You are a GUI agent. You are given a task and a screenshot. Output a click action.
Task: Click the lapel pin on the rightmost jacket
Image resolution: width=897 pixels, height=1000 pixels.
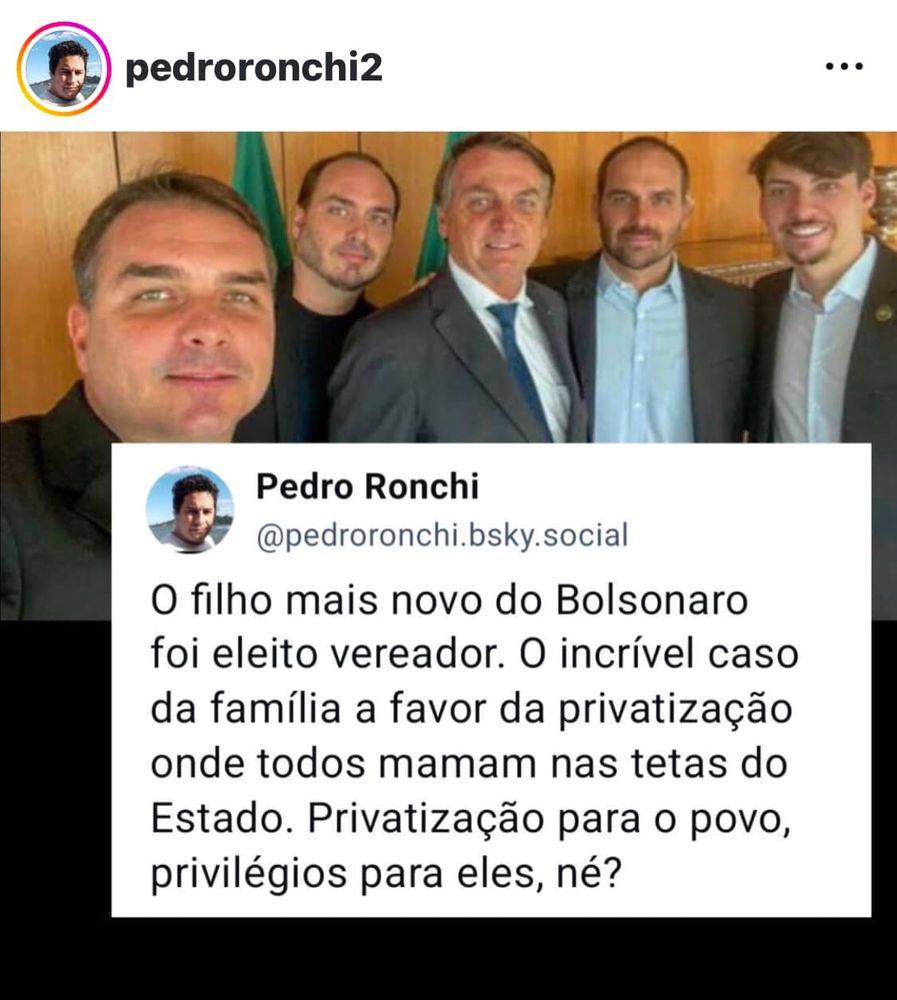(x=884, y=312)
